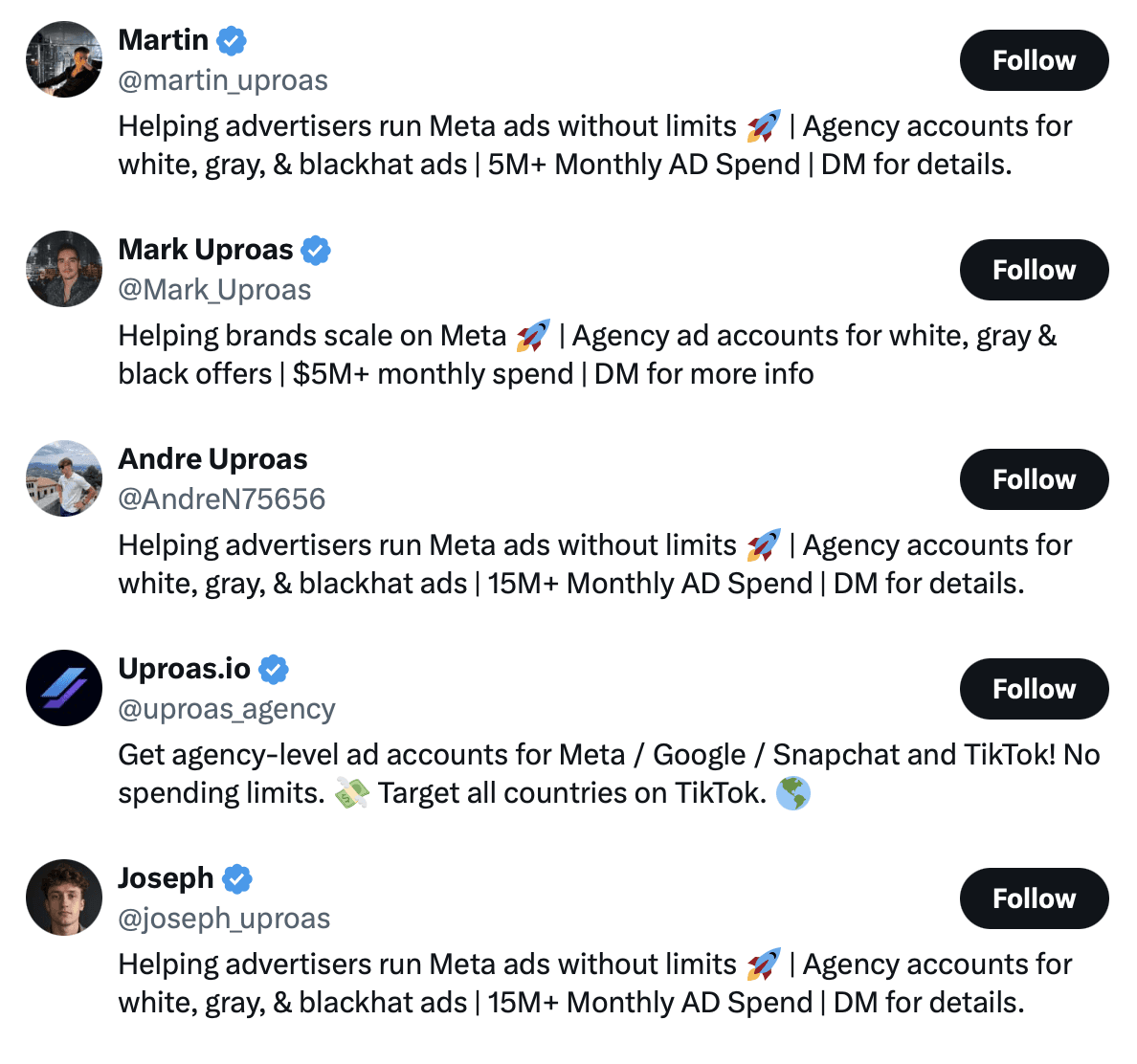The height and width of the screenshot is (1064, 1137).
Task: Open the @martin_uproas handle link
Action: click(223, 80)
